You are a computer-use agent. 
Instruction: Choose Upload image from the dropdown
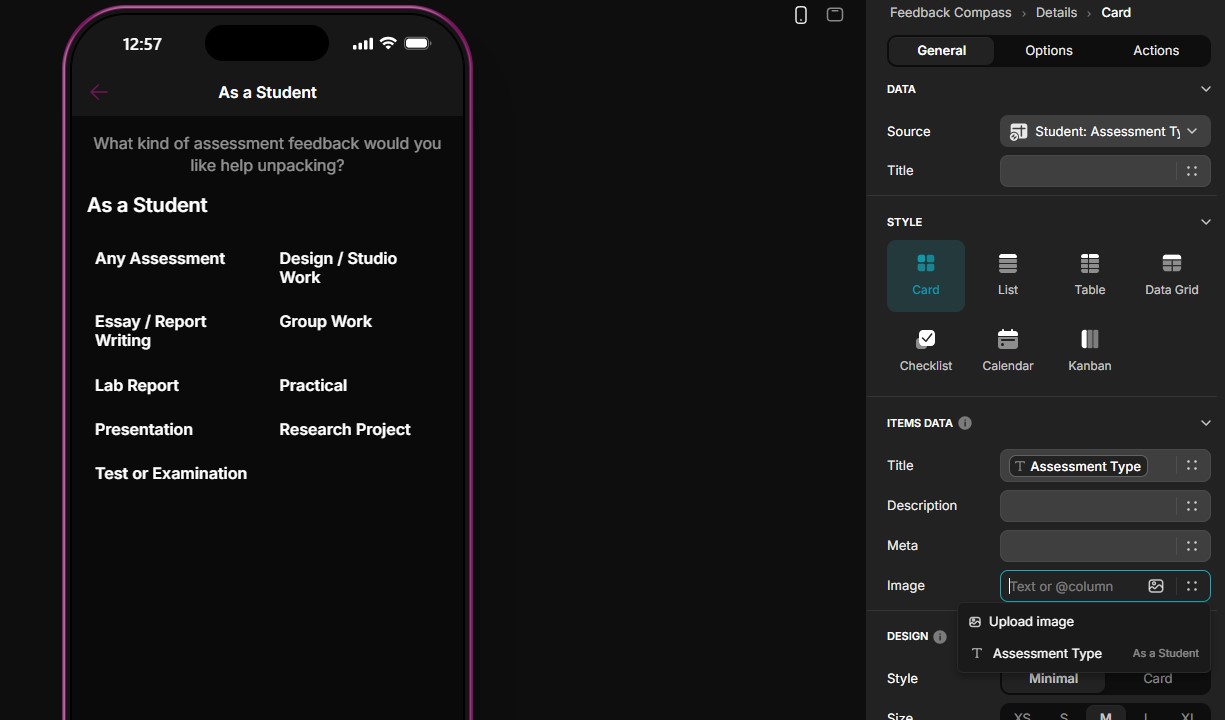(x=1084, y=622)
